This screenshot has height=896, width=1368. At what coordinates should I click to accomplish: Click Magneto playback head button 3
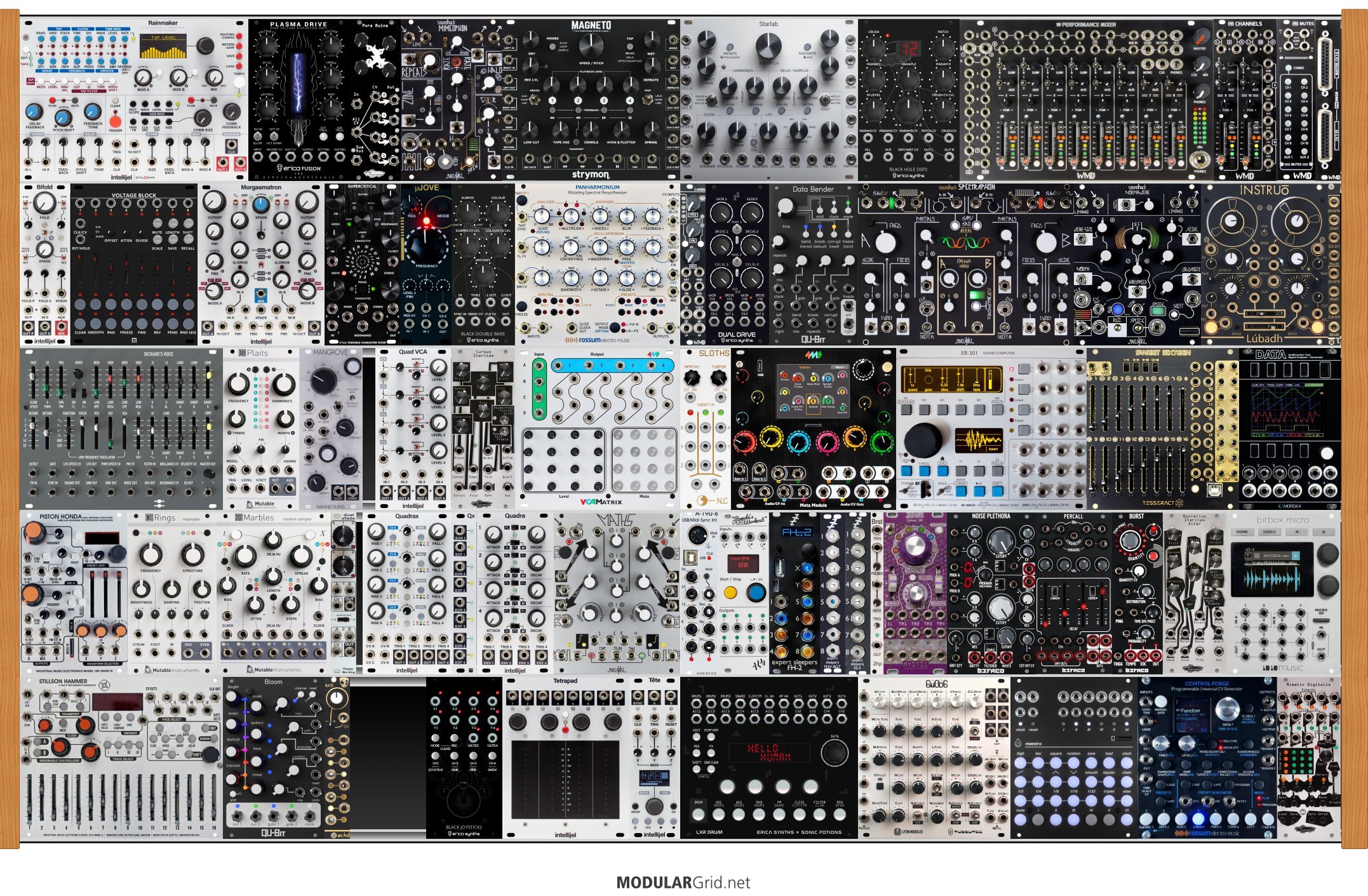[x=604, y=100]
